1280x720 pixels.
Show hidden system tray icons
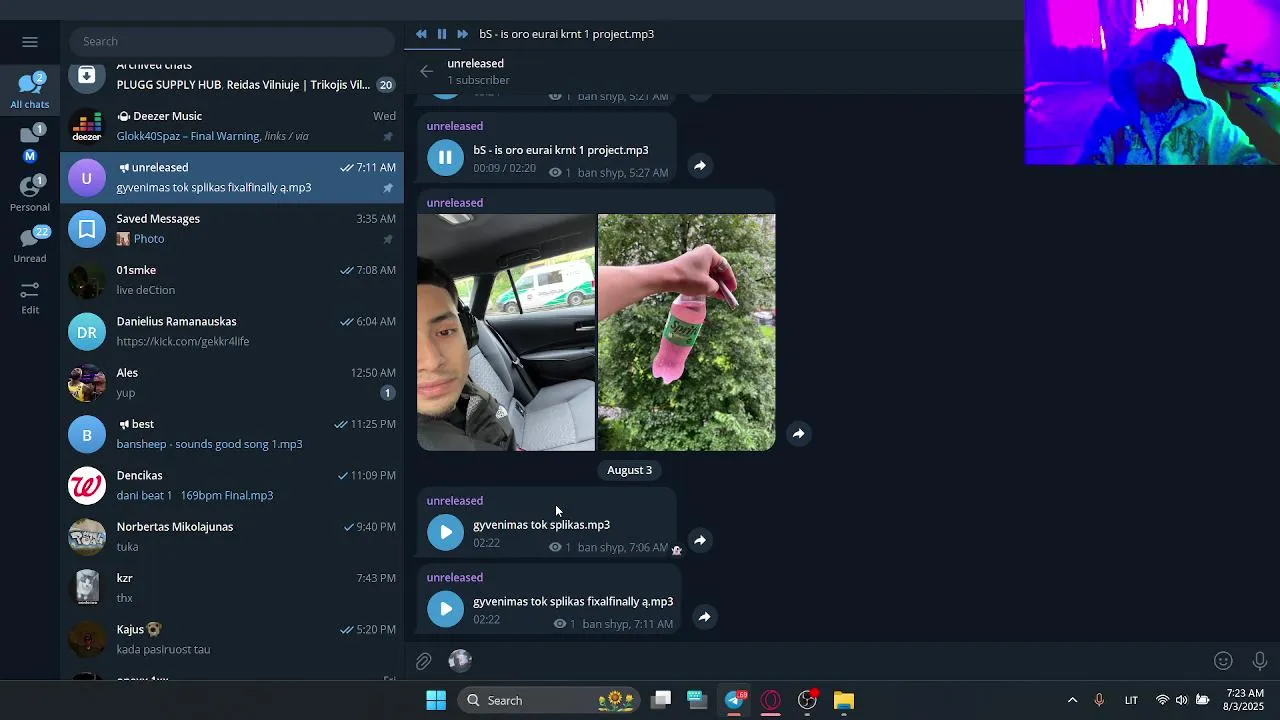pyautogui.click(x=1072, y=700)
